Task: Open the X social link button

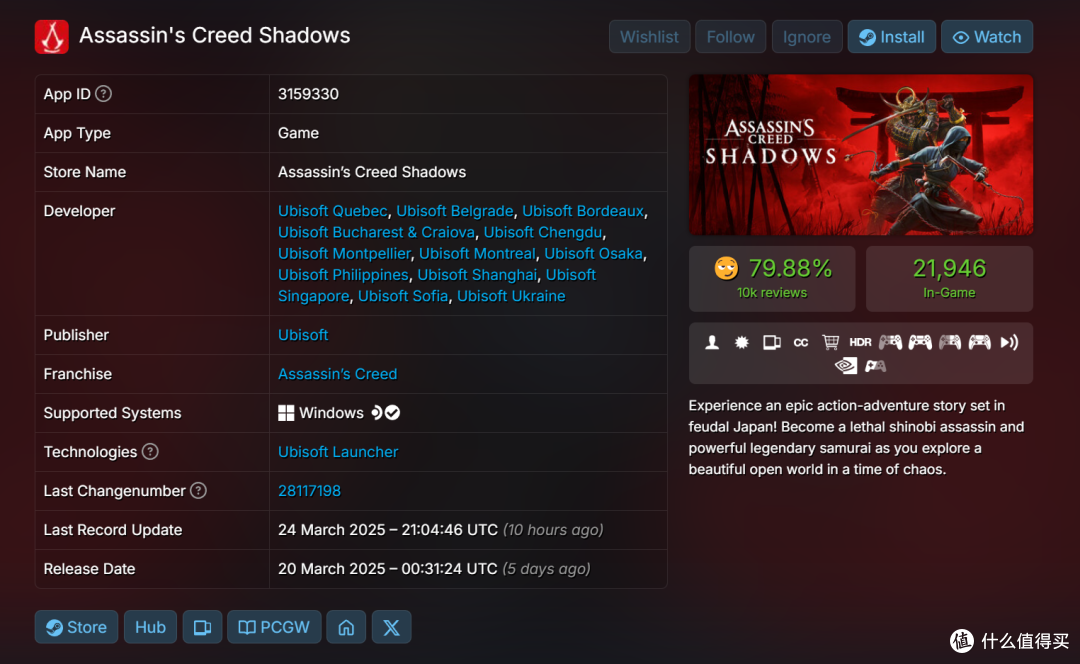Action: [x=391, y=627]
